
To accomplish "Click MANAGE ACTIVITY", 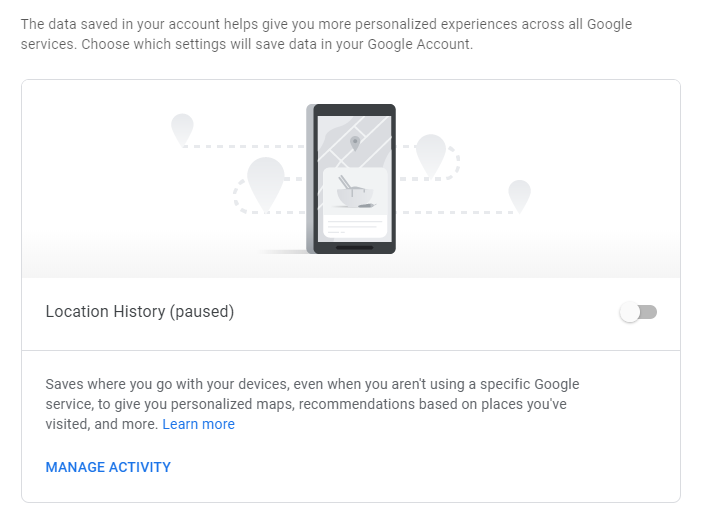I will (x=108, y=467).
